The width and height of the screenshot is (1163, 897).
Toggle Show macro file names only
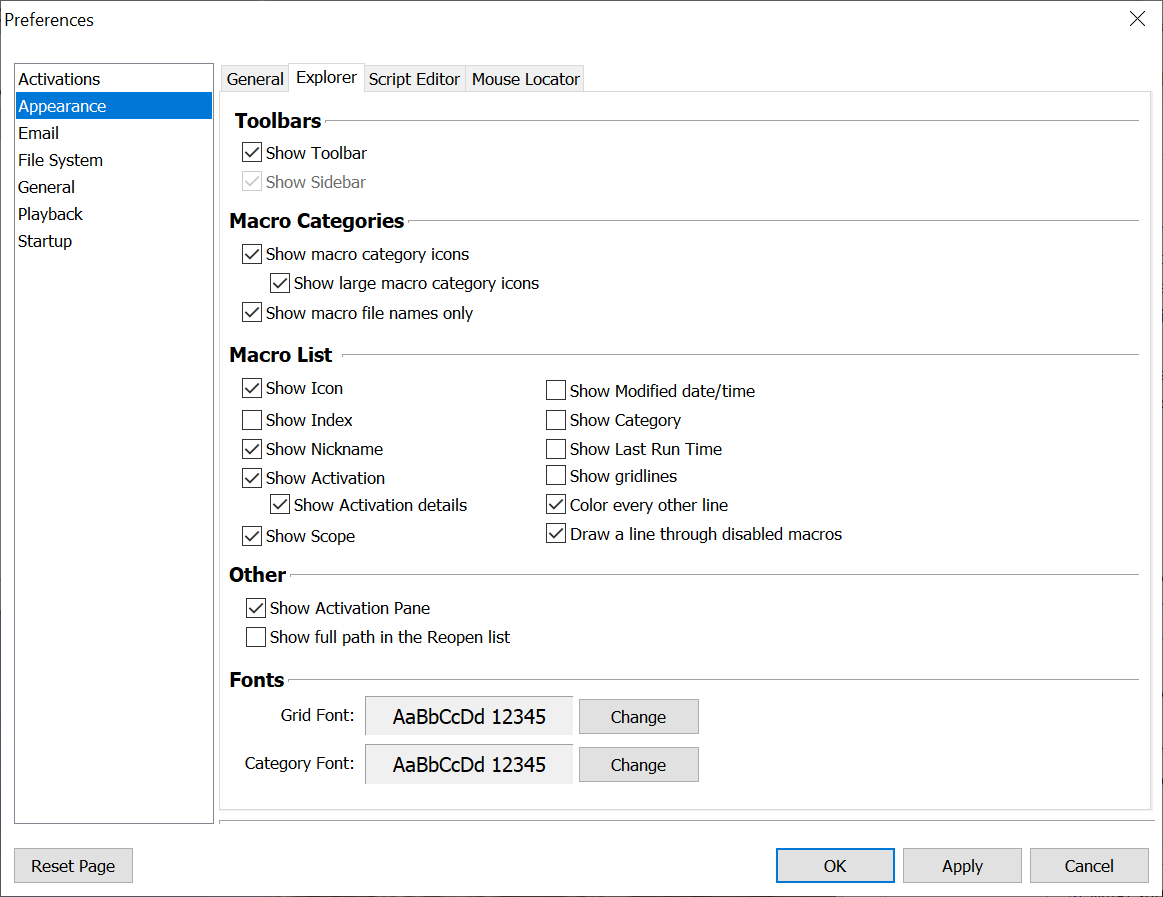point(252,313)
